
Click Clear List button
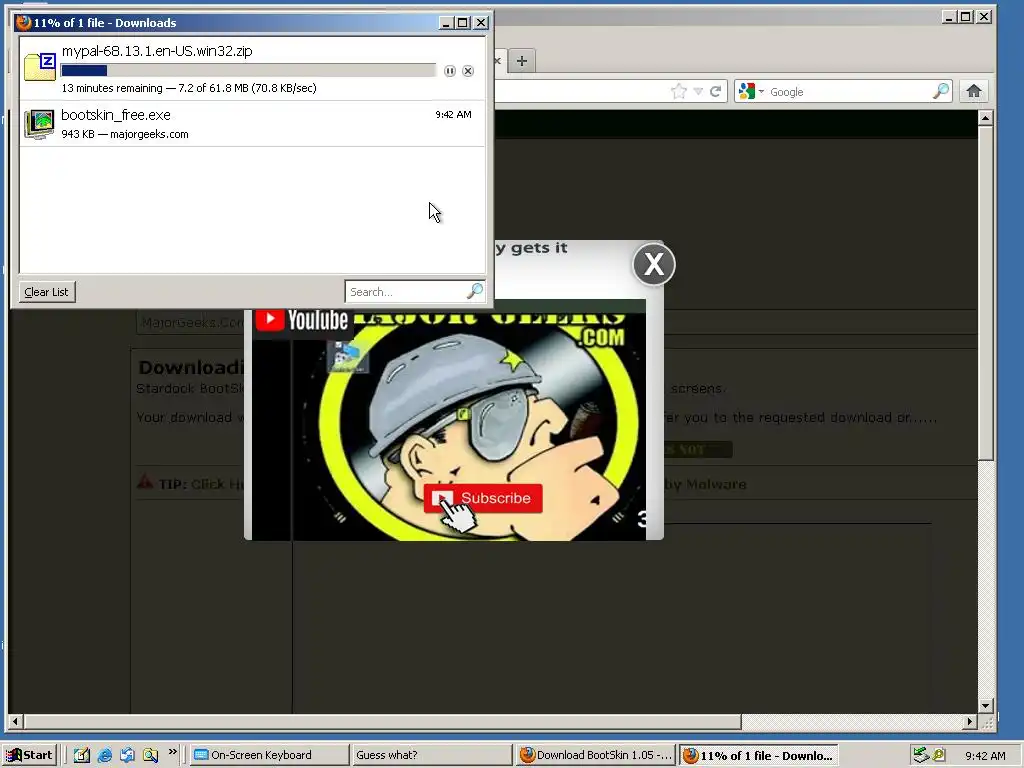(46, 292)
